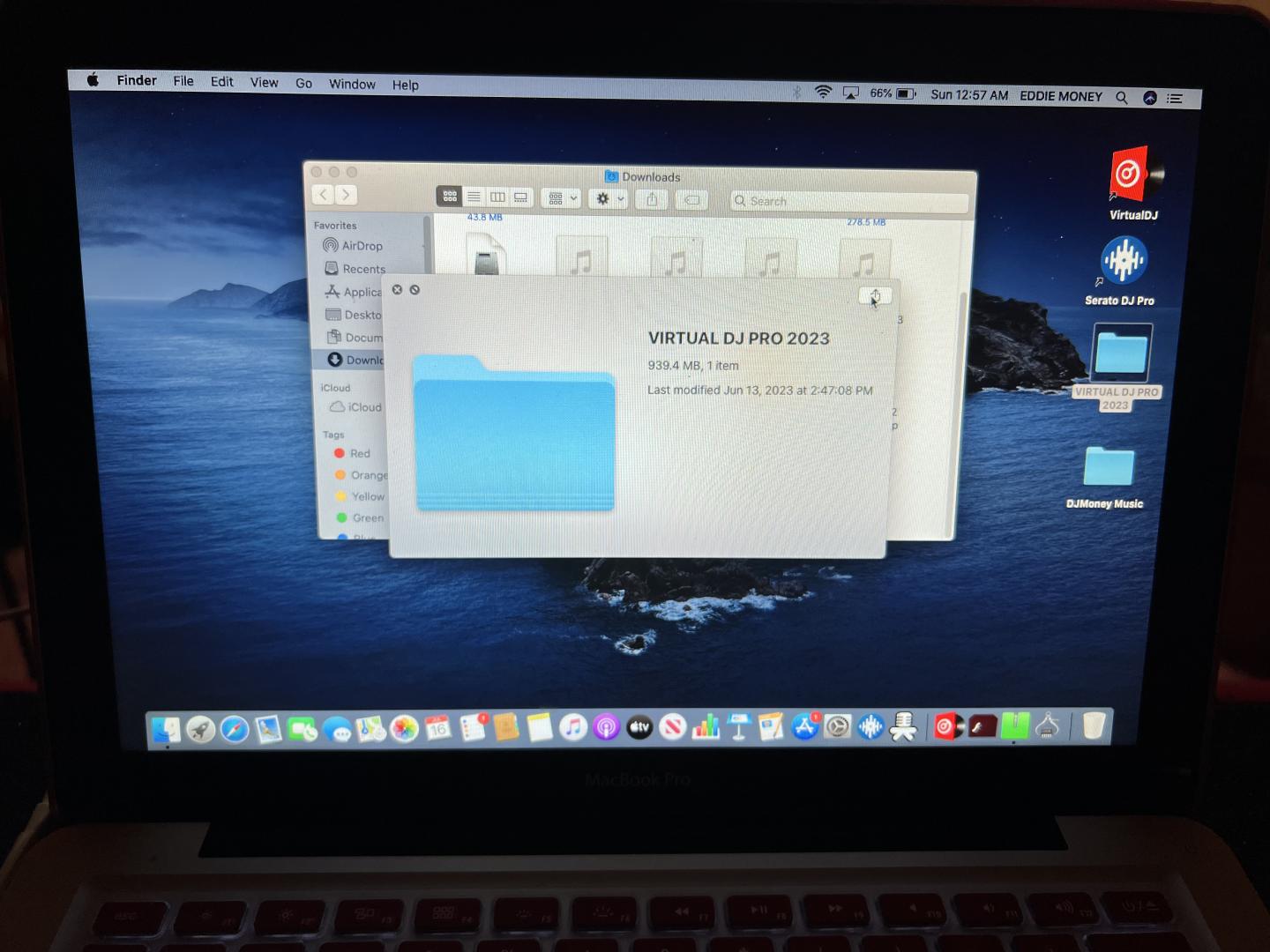The width and height of the screenshot is (1270, 952).
Task: Open Serato DJ Pro desktop shortcut
Action: pos(1121,271)
